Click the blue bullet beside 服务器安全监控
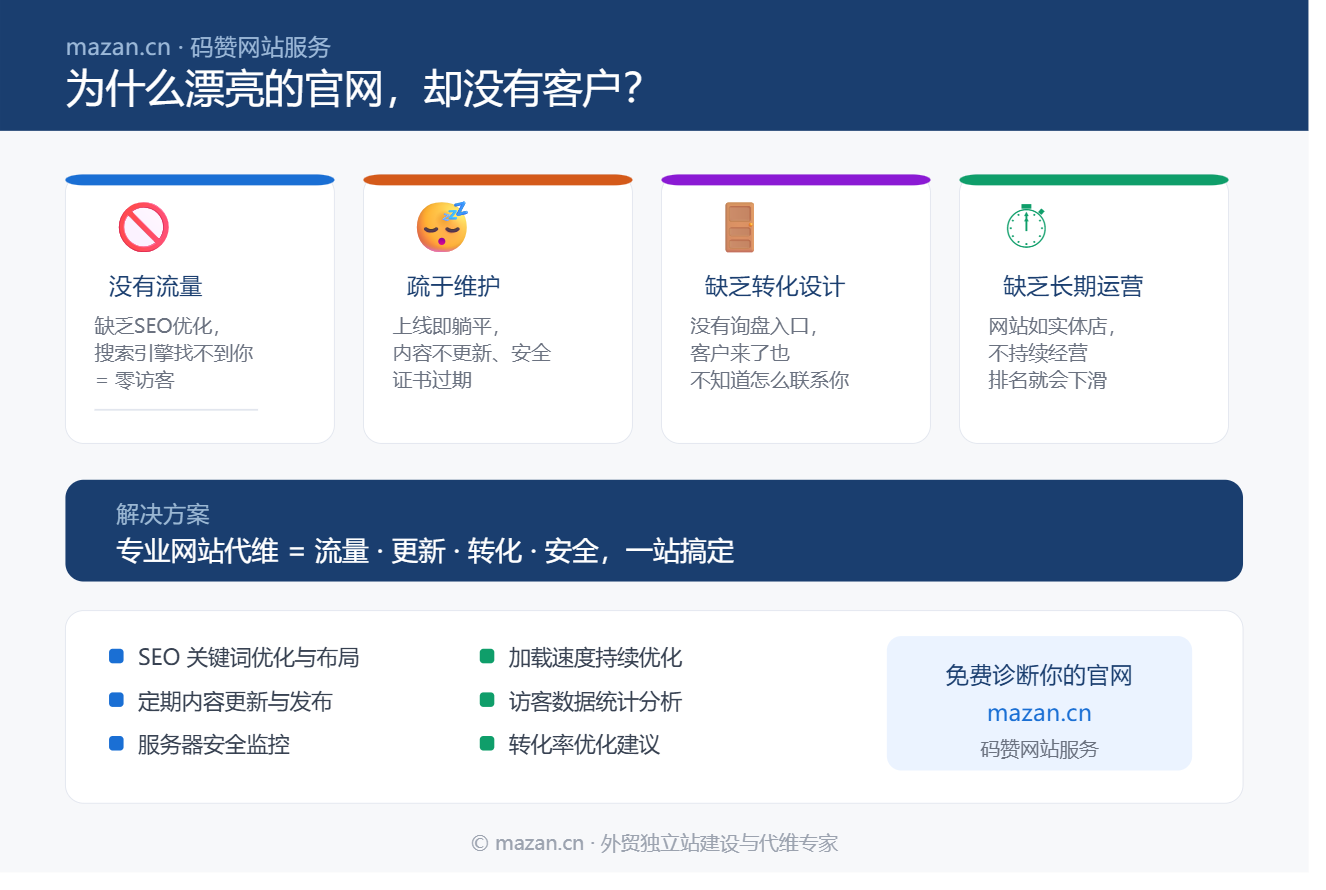 coord(116,743)
